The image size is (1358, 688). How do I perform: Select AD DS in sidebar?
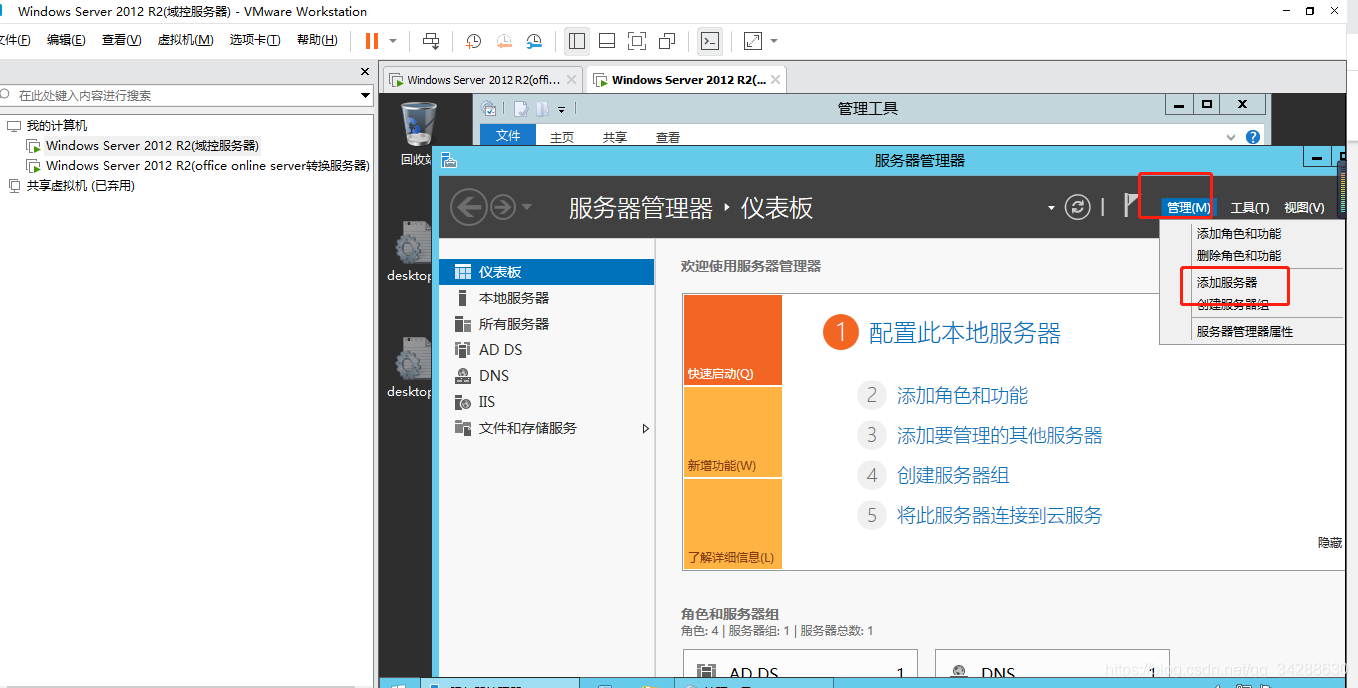pyautogui.click(x=546, y=350)
